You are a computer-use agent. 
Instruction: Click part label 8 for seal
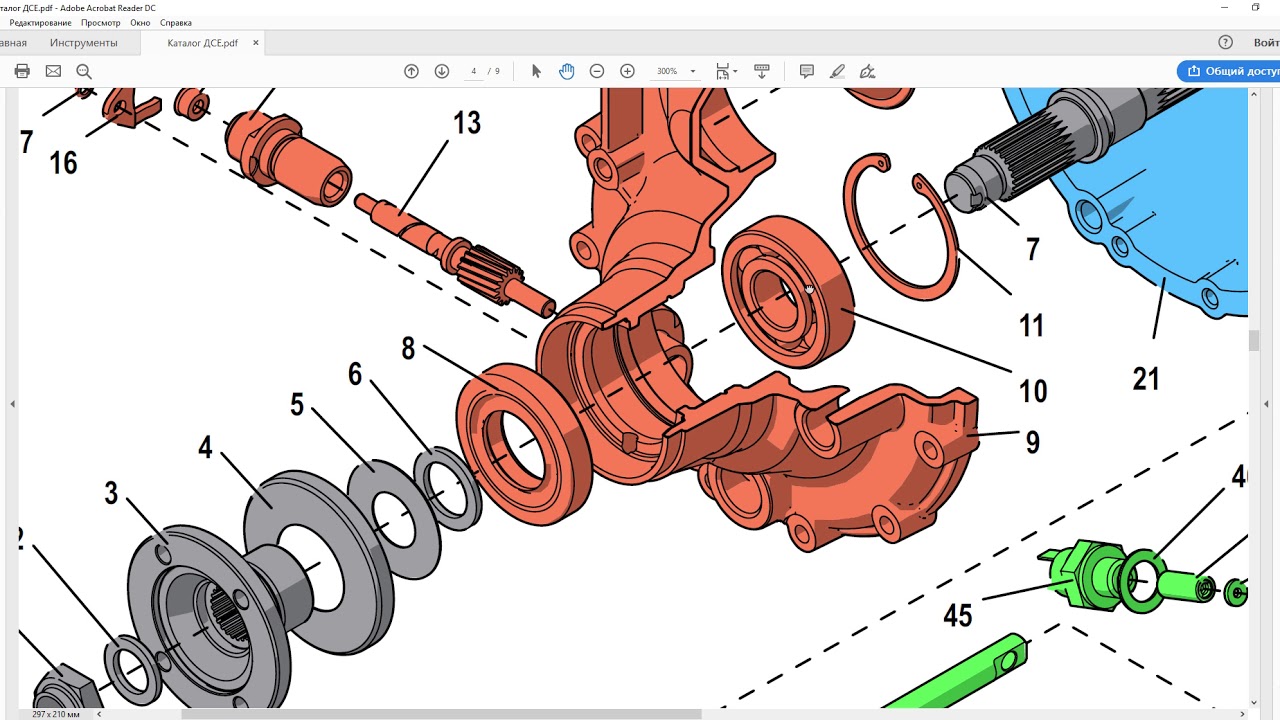click(408, 348)
